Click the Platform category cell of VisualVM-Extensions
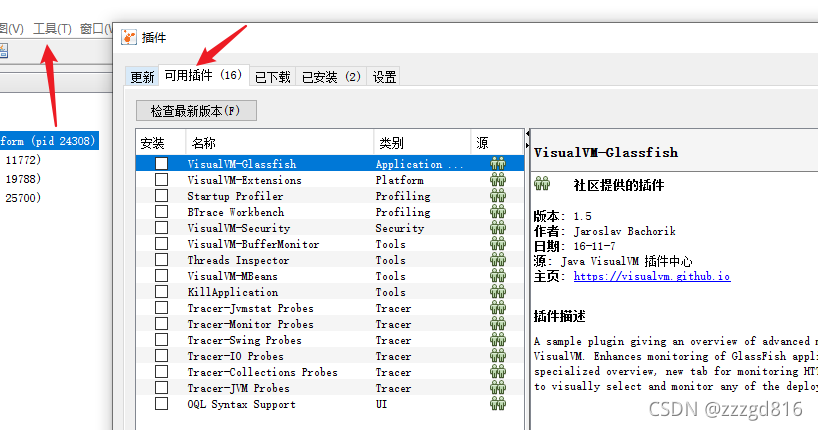This screenshot has height=430, width=818. (400, 180)
